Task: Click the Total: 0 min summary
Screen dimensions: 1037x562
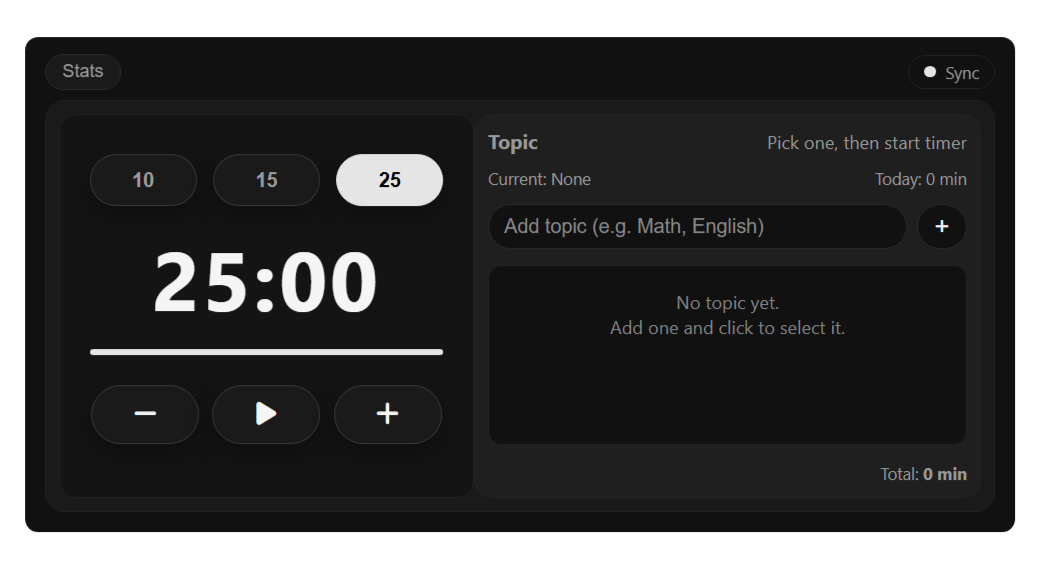Action: coord(923,474)
